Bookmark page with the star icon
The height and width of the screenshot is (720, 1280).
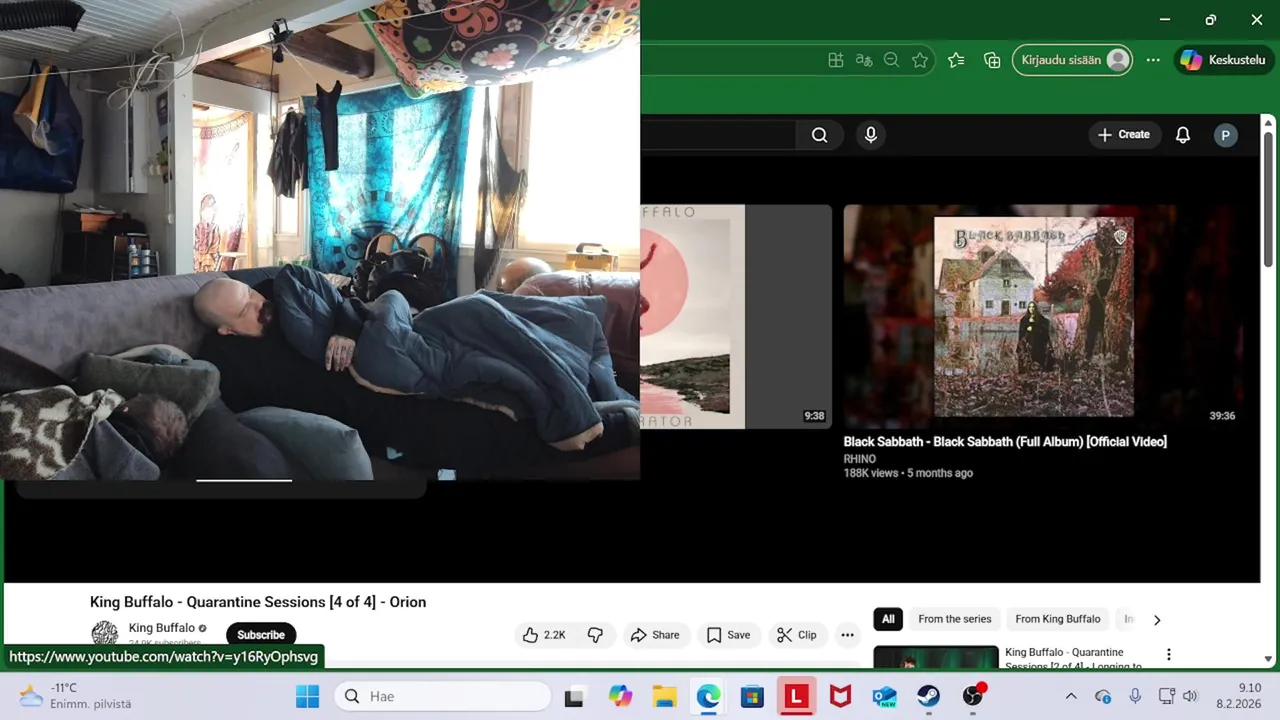click(x=920, y=60)
